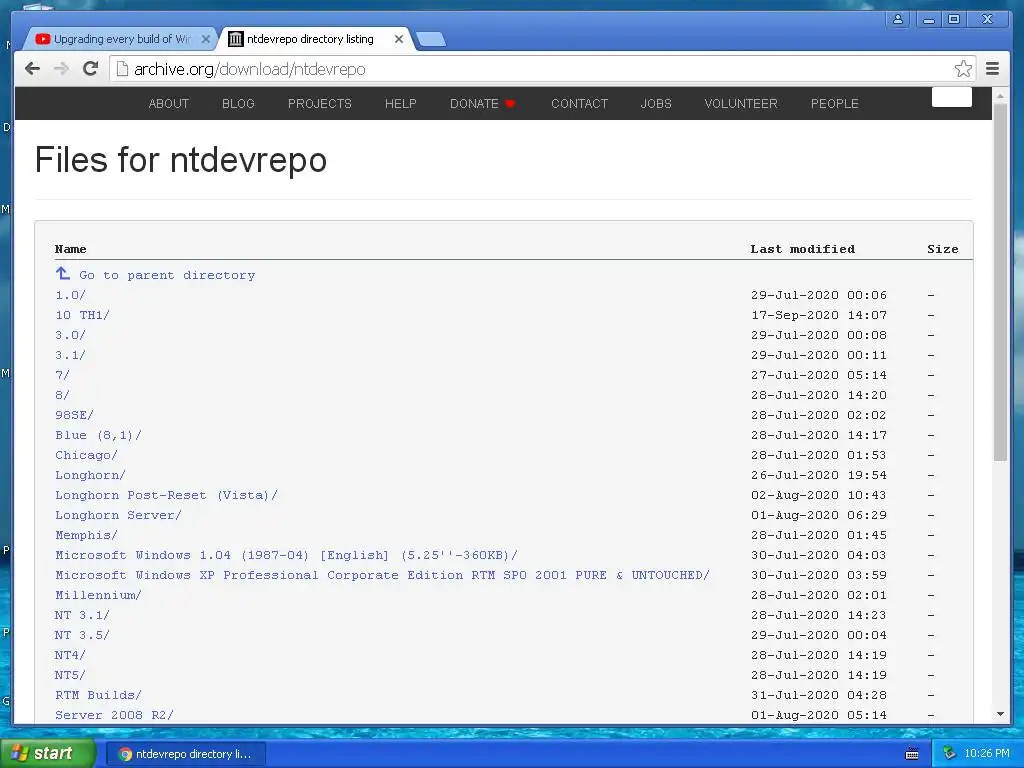Image resolution: width=1024 pixels, height=768 pixels.
Task: Open the 10 TH1/ folder
Action: point(82,315)
